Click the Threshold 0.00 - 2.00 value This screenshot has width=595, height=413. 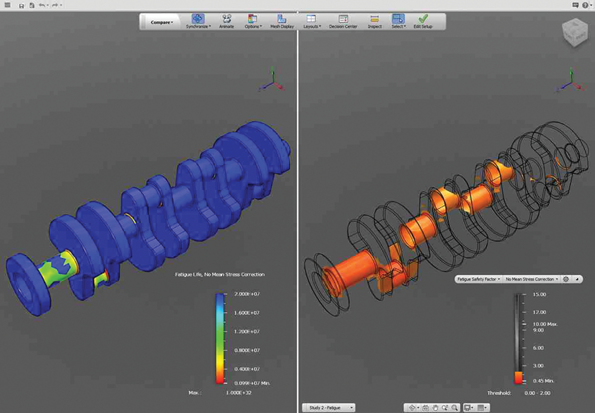pyautogui.click(x=537, y=393)
